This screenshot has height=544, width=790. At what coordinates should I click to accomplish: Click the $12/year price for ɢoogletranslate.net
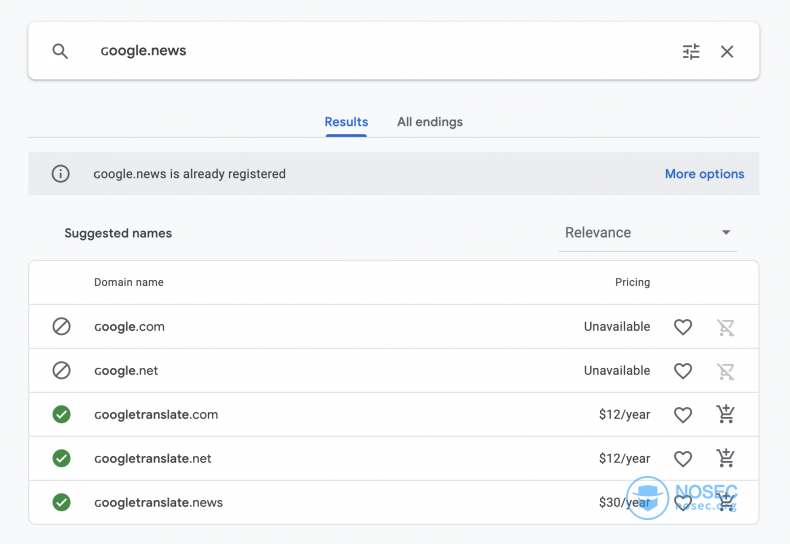[624, 458]
